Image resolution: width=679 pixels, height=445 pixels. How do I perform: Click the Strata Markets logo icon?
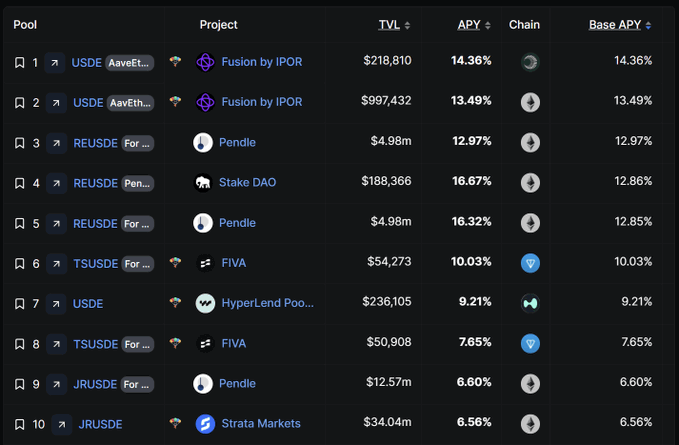point(205,424)
